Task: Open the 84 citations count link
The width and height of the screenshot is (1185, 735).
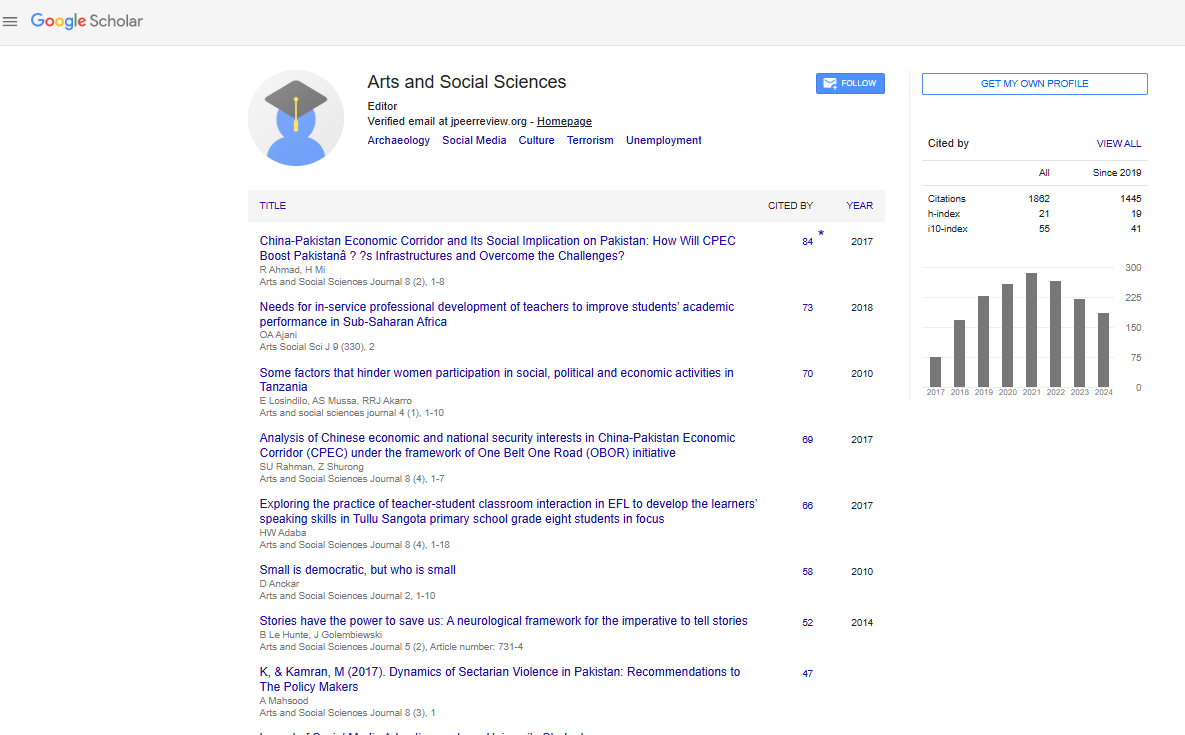Action: (807, 242)
